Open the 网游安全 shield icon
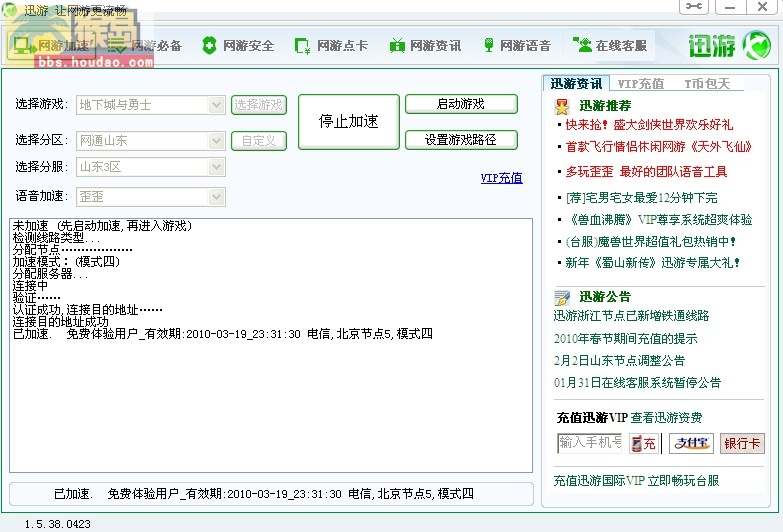This screenshot has width=783, height=532. 209,45
